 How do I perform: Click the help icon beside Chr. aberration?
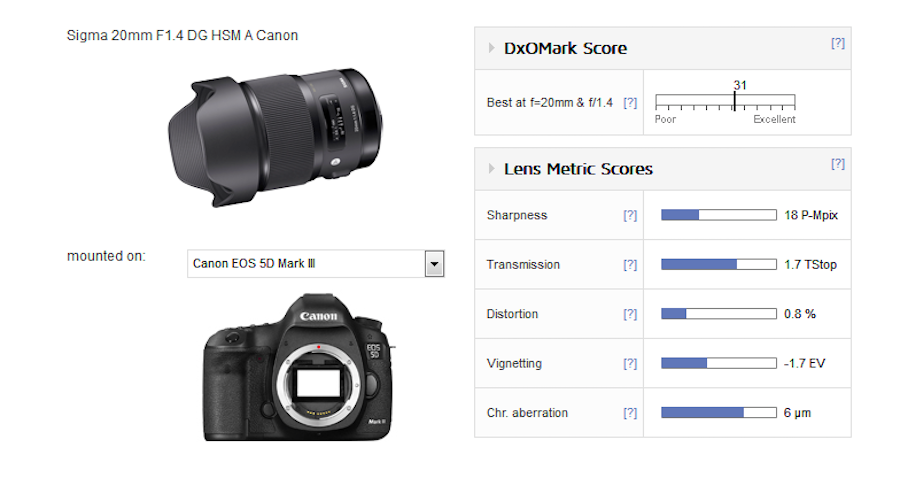(630, 413)
